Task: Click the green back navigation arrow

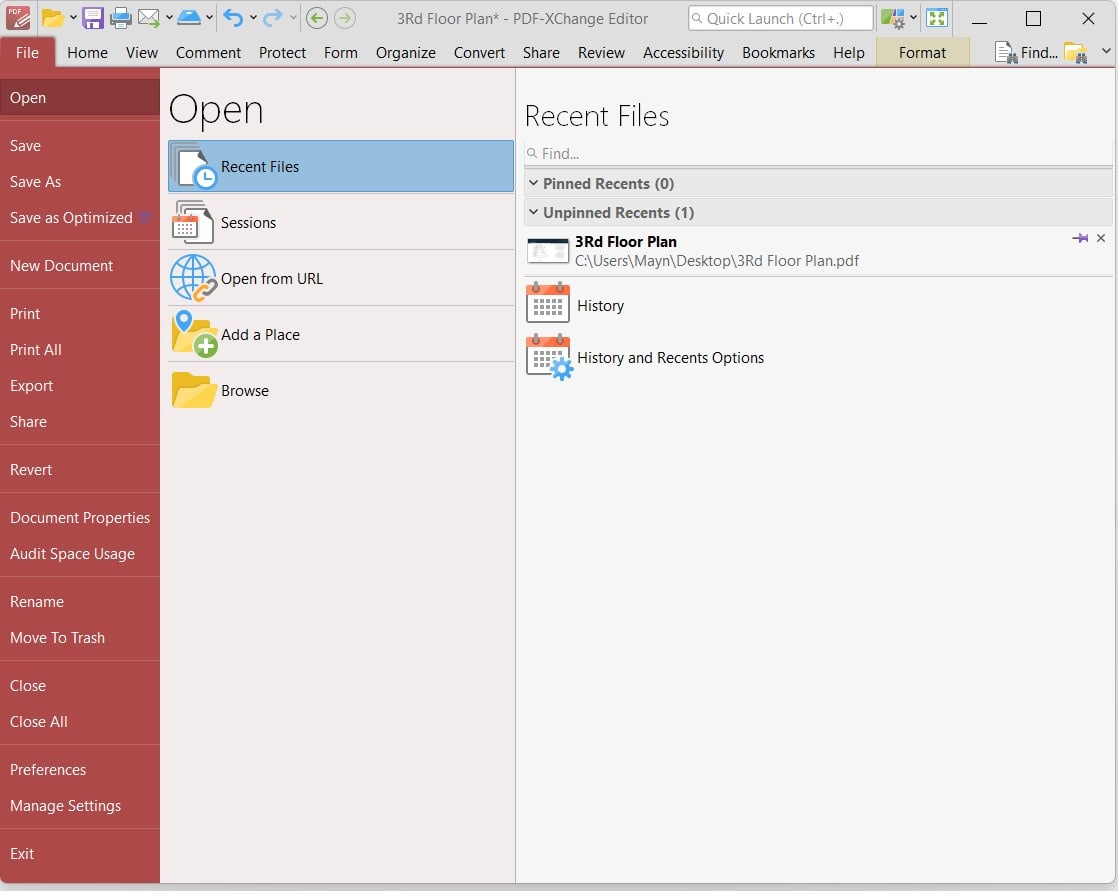Action: pos(317,18)
